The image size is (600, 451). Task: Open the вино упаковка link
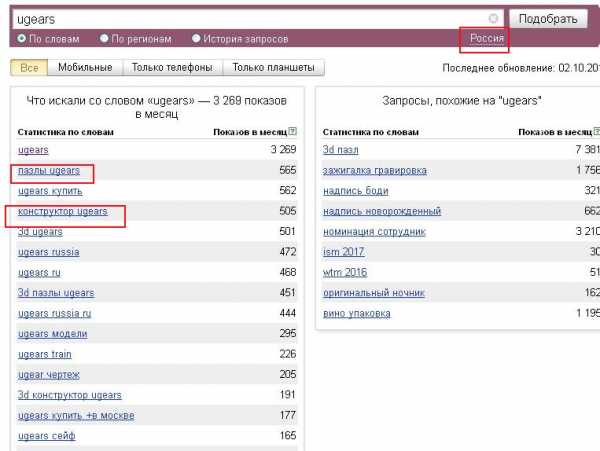(357, 313)
